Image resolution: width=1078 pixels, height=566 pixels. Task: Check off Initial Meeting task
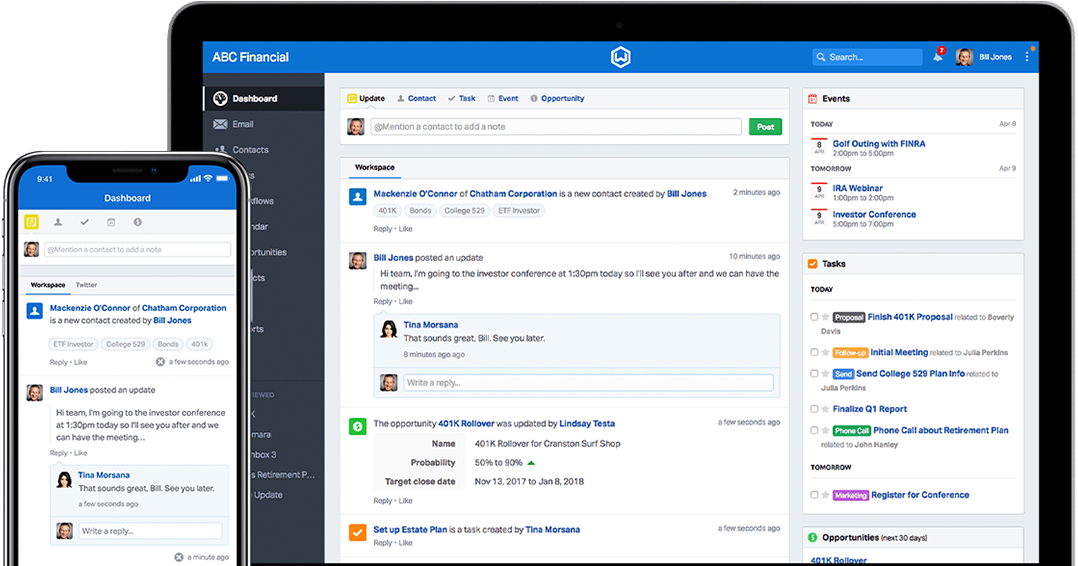814,352
